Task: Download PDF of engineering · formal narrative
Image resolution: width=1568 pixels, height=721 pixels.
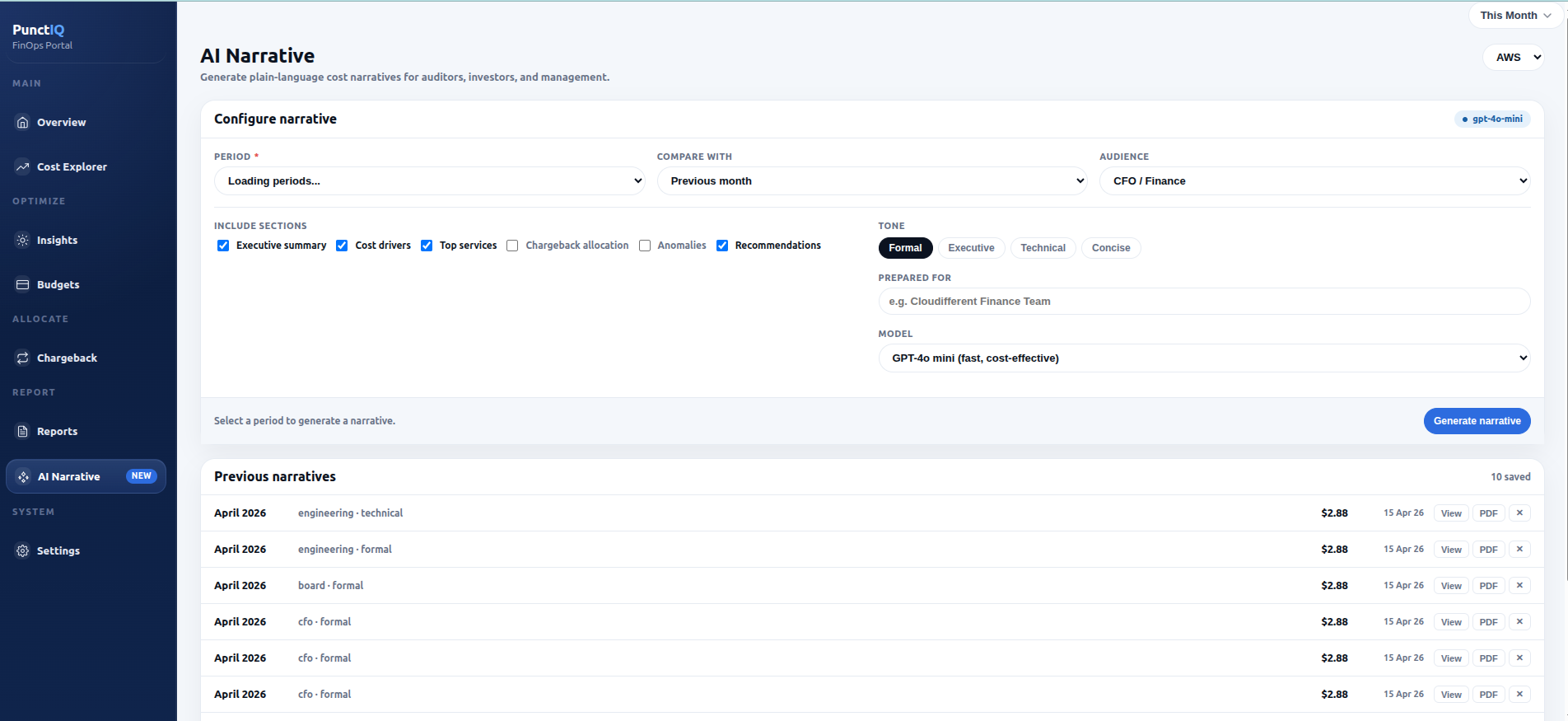Action: [x=1488, y=549]
